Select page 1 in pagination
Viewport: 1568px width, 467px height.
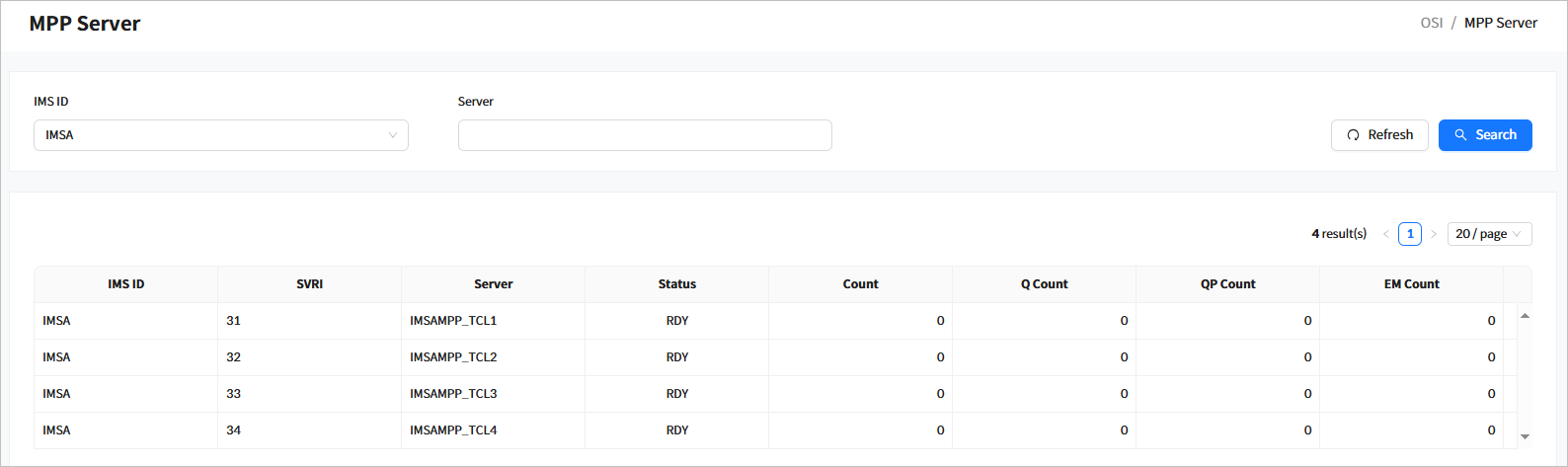pyautogui.click(x=1410, y=234)
